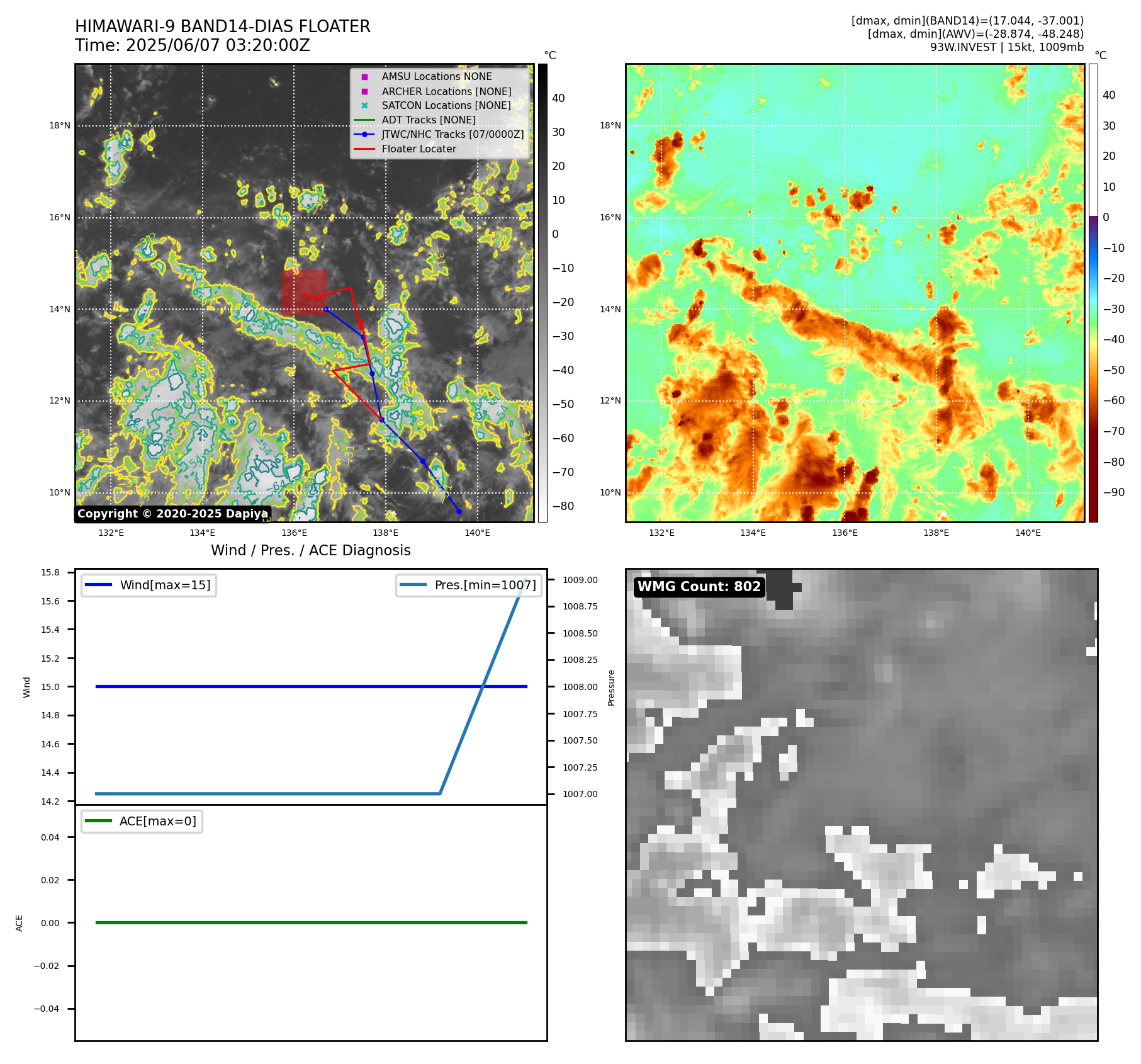
Task: Click the 'Wind[max=15]' legend label
Action: [x=166, y=585]
